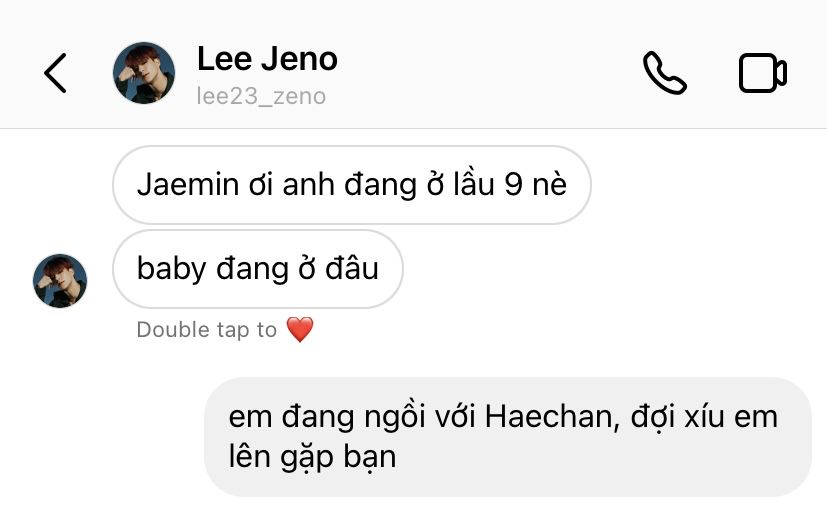
Task: Start a video call with Lee Jeno
Action: click(x=763, y=73)
